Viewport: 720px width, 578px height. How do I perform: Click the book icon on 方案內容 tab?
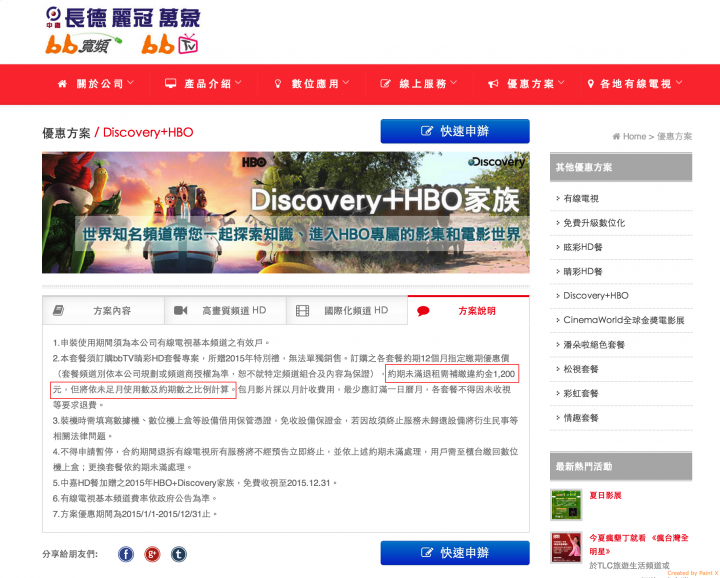coord(58,311)
